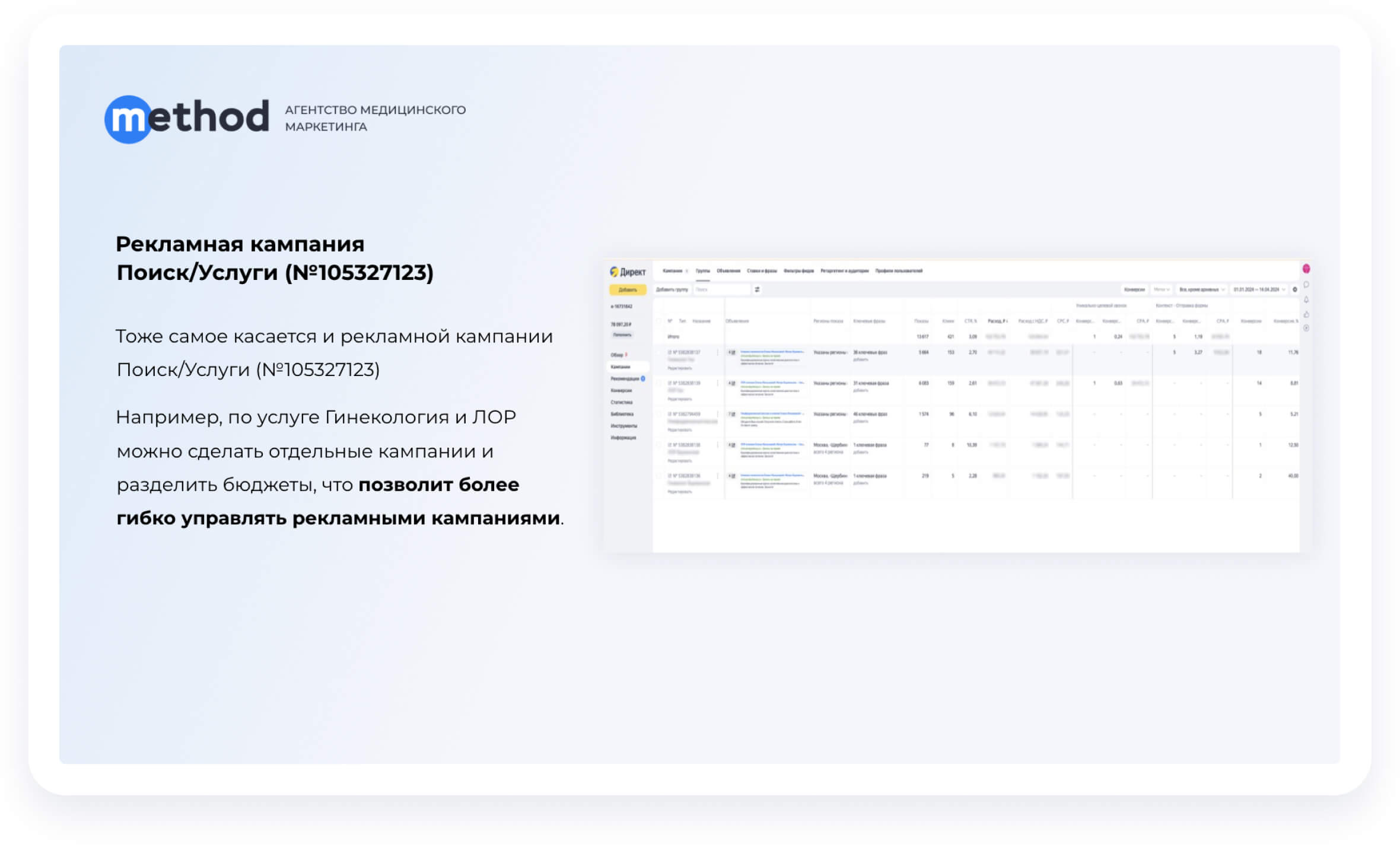Open Инструменты in the sidebar
This screenshot has height=860, width=1400.
[x=623, y=426]
